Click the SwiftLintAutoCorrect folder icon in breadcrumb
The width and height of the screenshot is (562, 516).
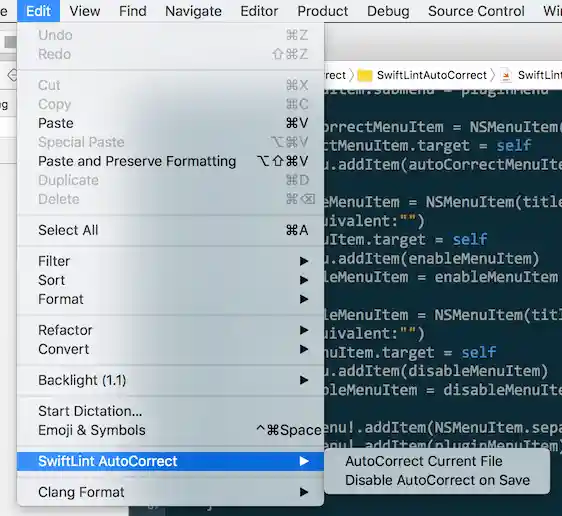click(365, 75)
